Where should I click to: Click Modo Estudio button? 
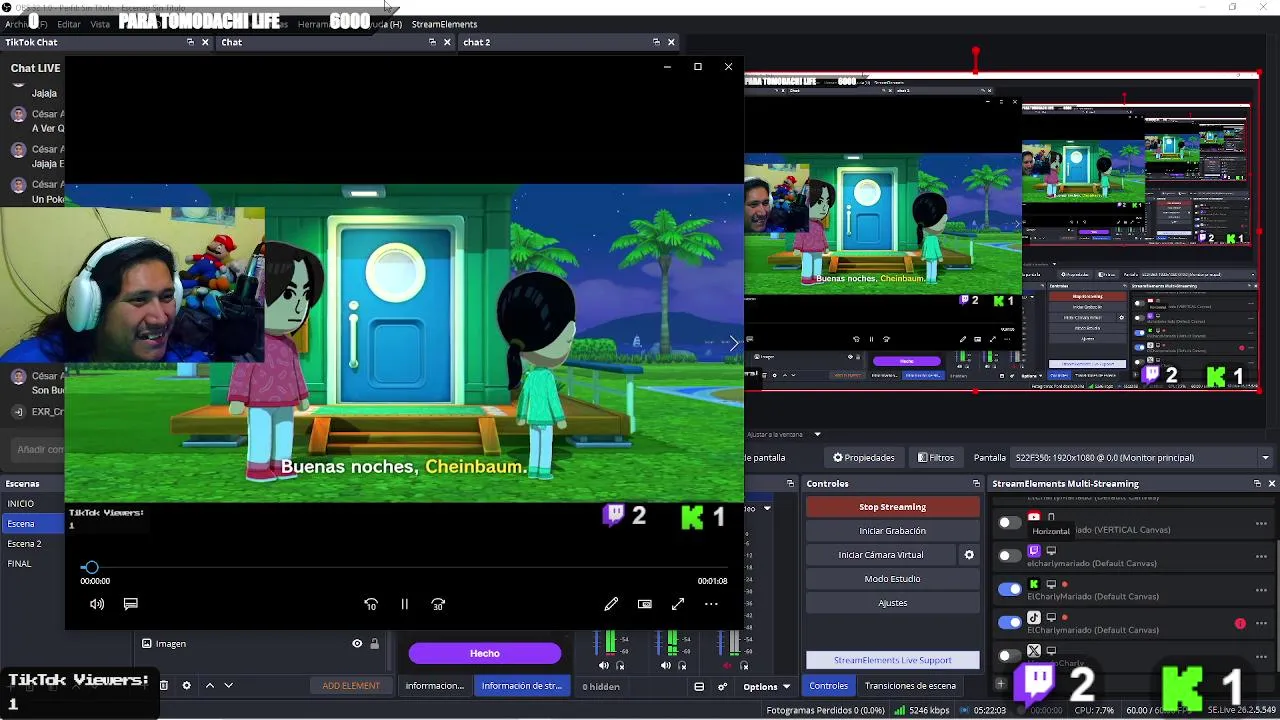click(x=892, y=579)
